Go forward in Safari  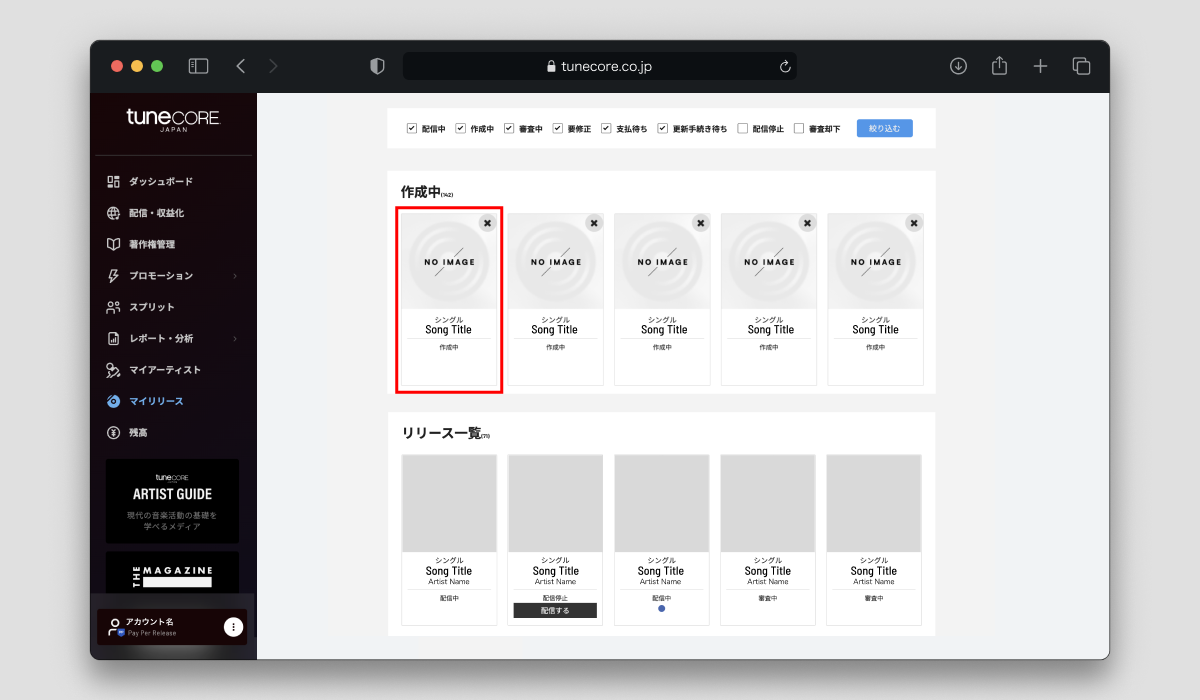[273, 66]
